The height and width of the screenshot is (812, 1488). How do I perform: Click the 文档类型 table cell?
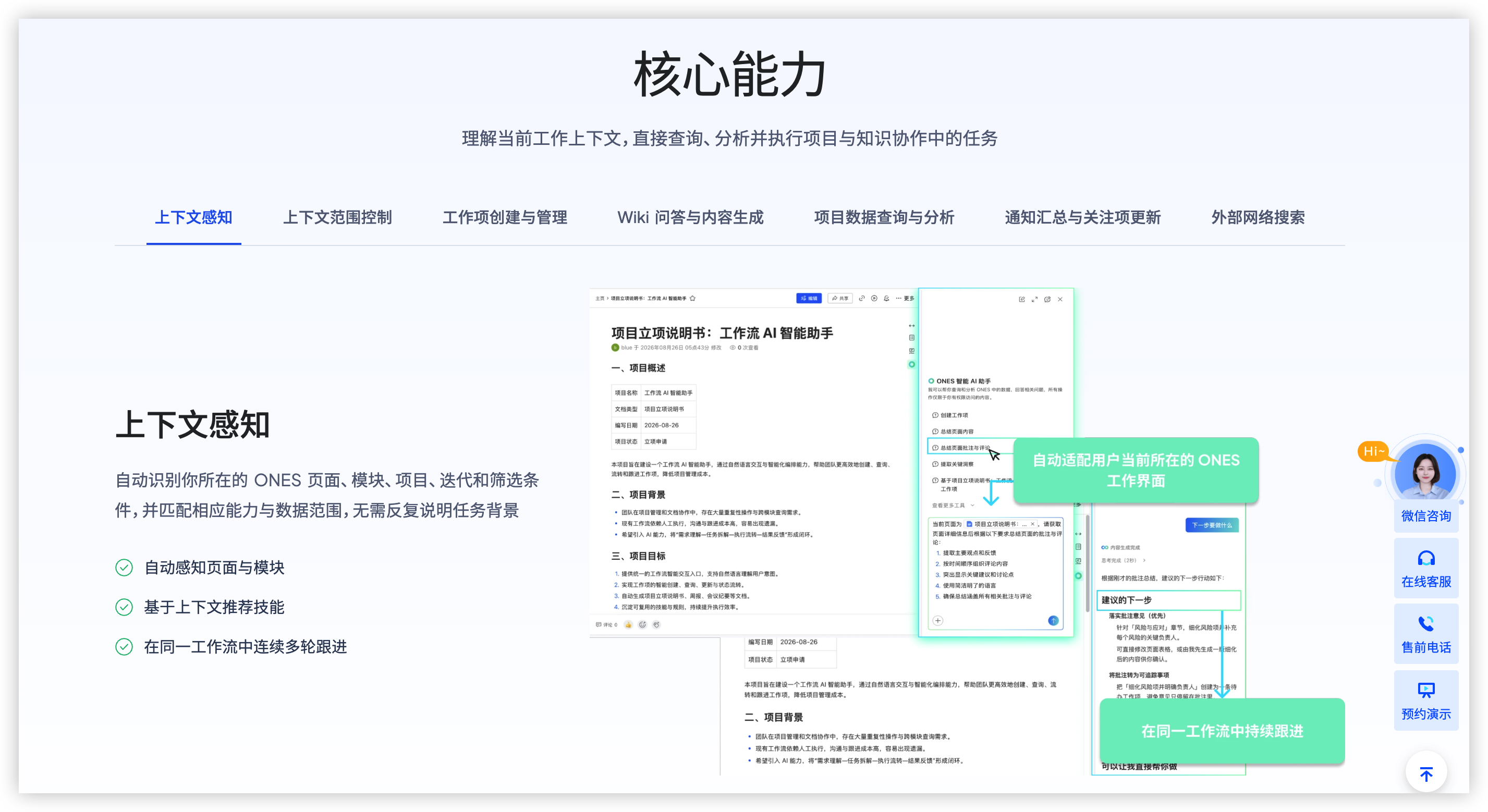tap(626, 409)
